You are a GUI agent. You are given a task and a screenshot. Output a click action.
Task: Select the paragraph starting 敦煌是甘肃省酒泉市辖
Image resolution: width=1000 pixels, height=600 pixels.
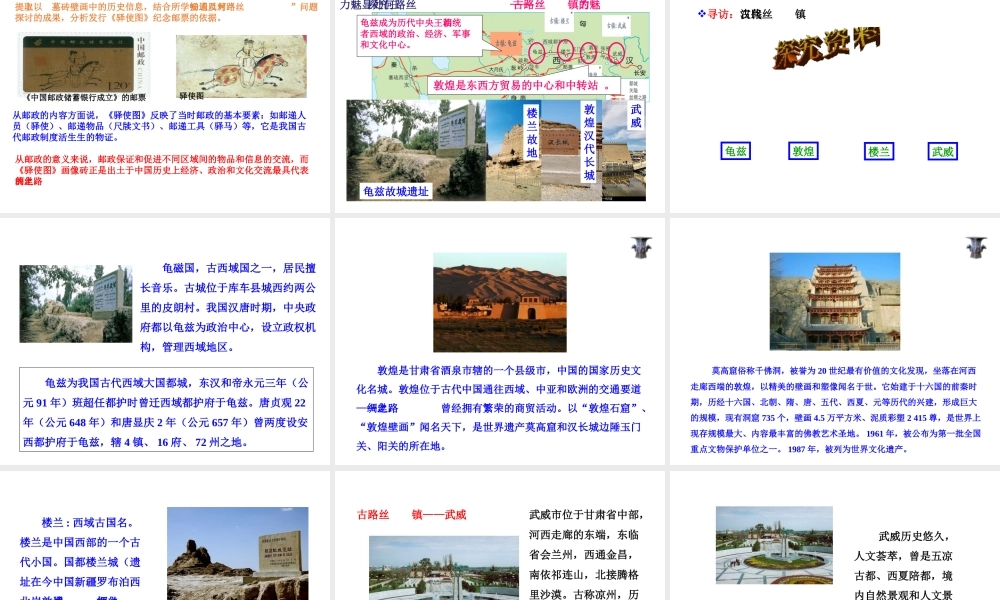[x=499, y=408]
